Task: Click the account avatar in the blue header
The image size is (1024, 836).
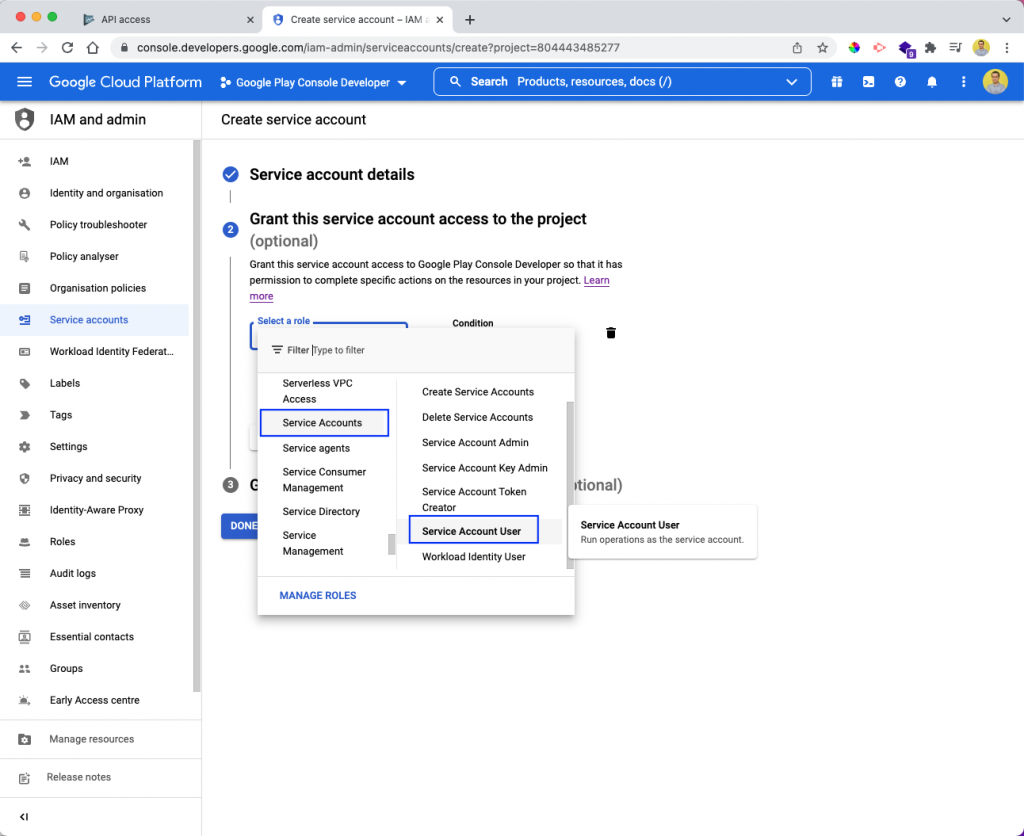Action: [995, 82]
